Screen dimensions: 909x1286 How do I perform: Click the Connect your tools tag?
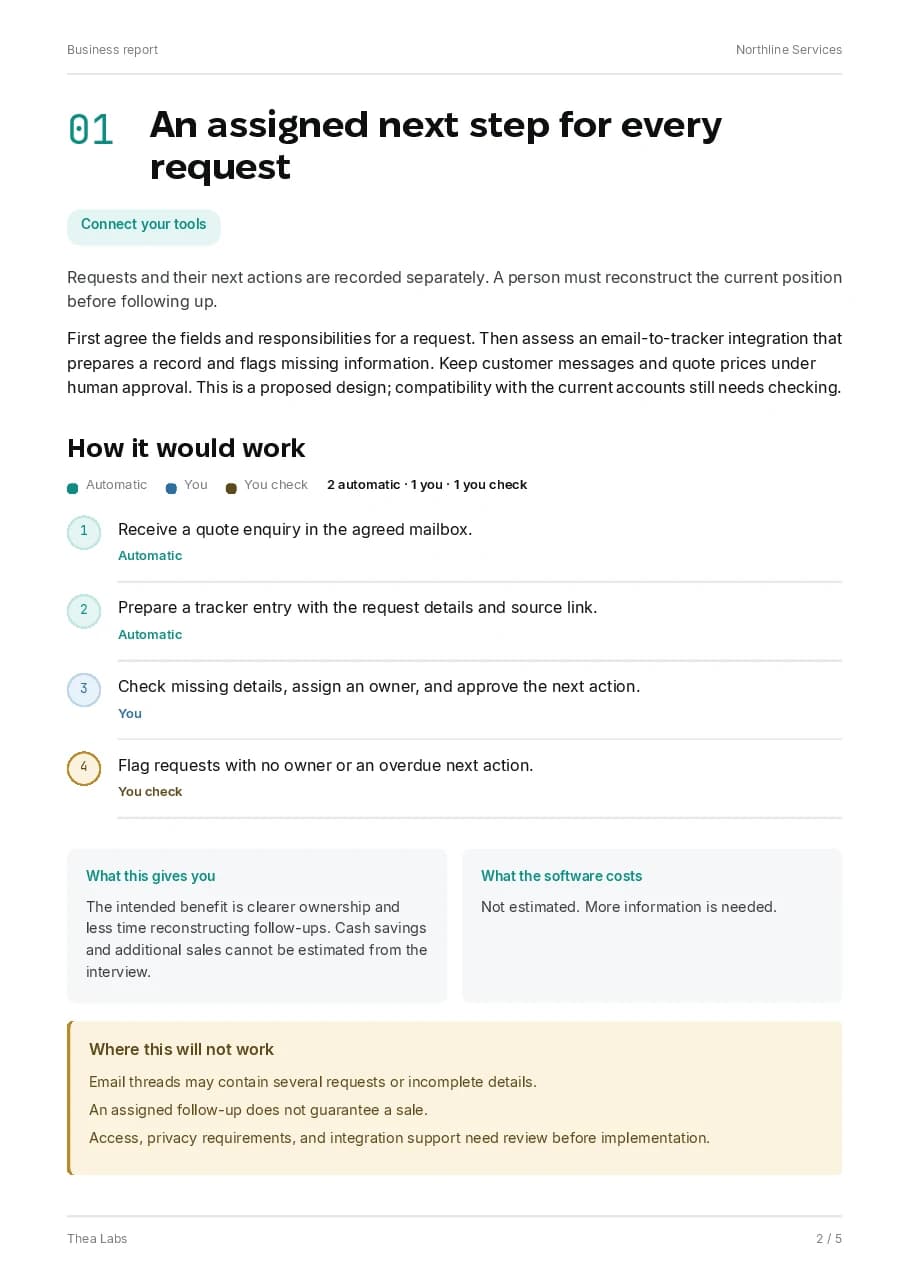click(144, 225)
